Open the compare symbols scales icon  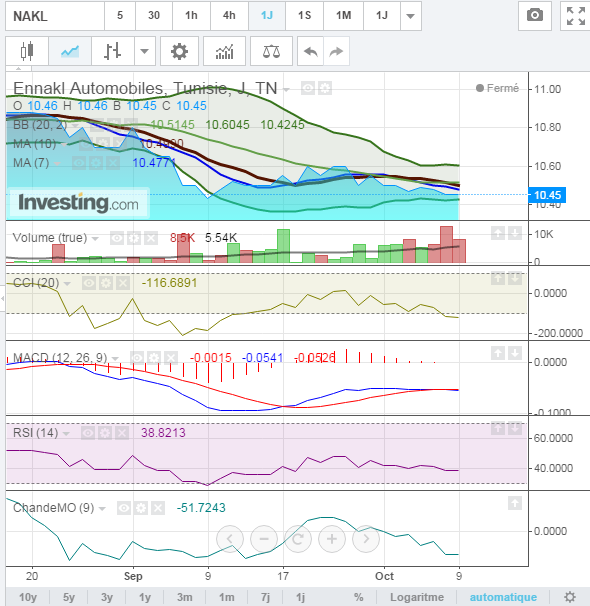[x=271, y=51]
